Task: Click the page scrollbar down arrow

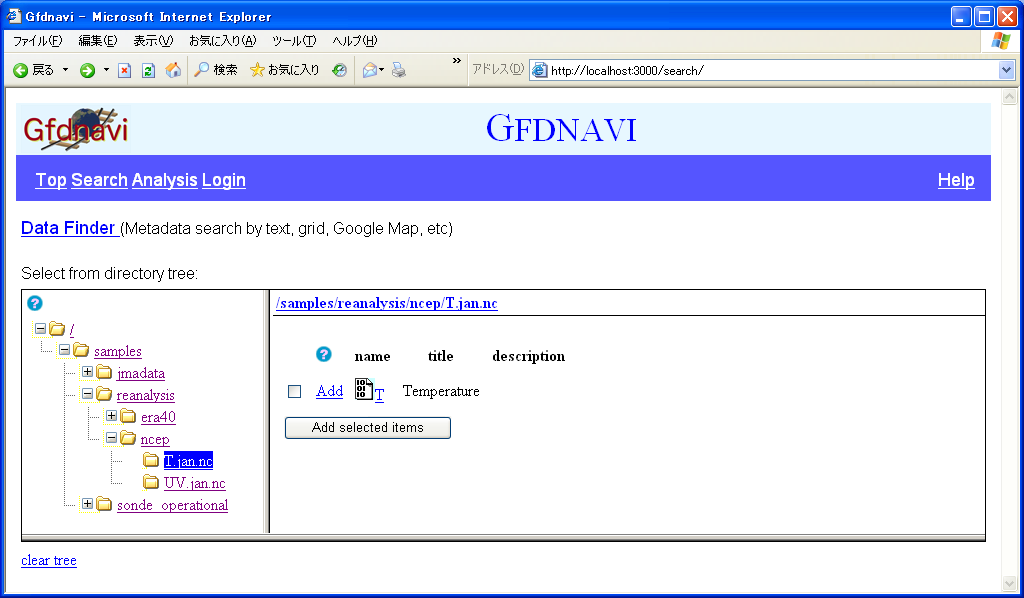Action: click(x=1010, y=583)
